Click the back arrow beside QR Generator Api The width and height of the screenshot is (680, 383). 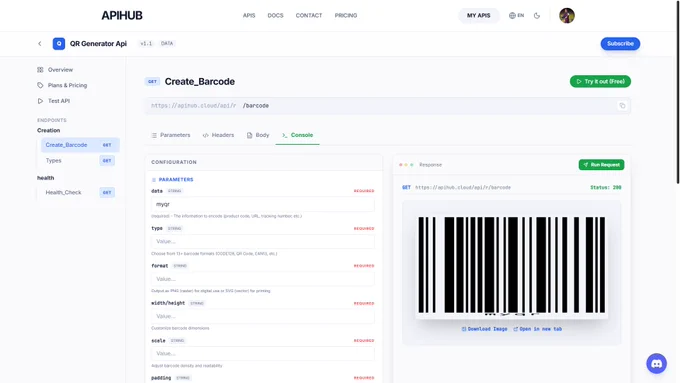[x=39, y=43]
